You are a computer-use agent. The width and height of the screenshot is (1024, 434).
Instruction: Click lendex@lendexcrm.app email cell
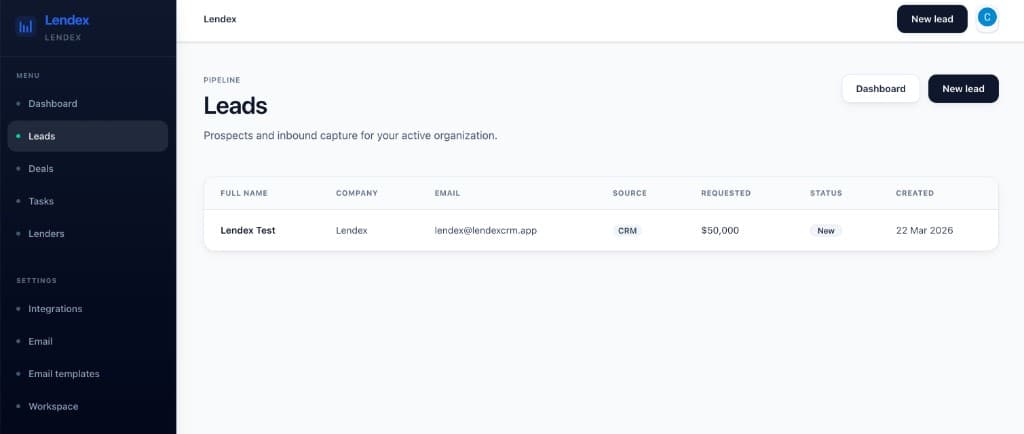[485, 230]
